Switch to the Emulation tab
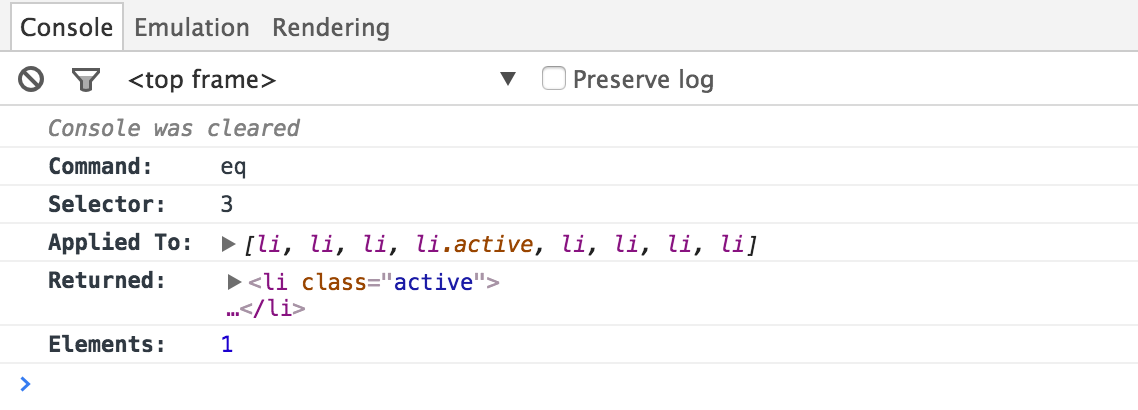Image resolution: width=1138 pixels, height=410 pixels. click(x=191, y=27)
